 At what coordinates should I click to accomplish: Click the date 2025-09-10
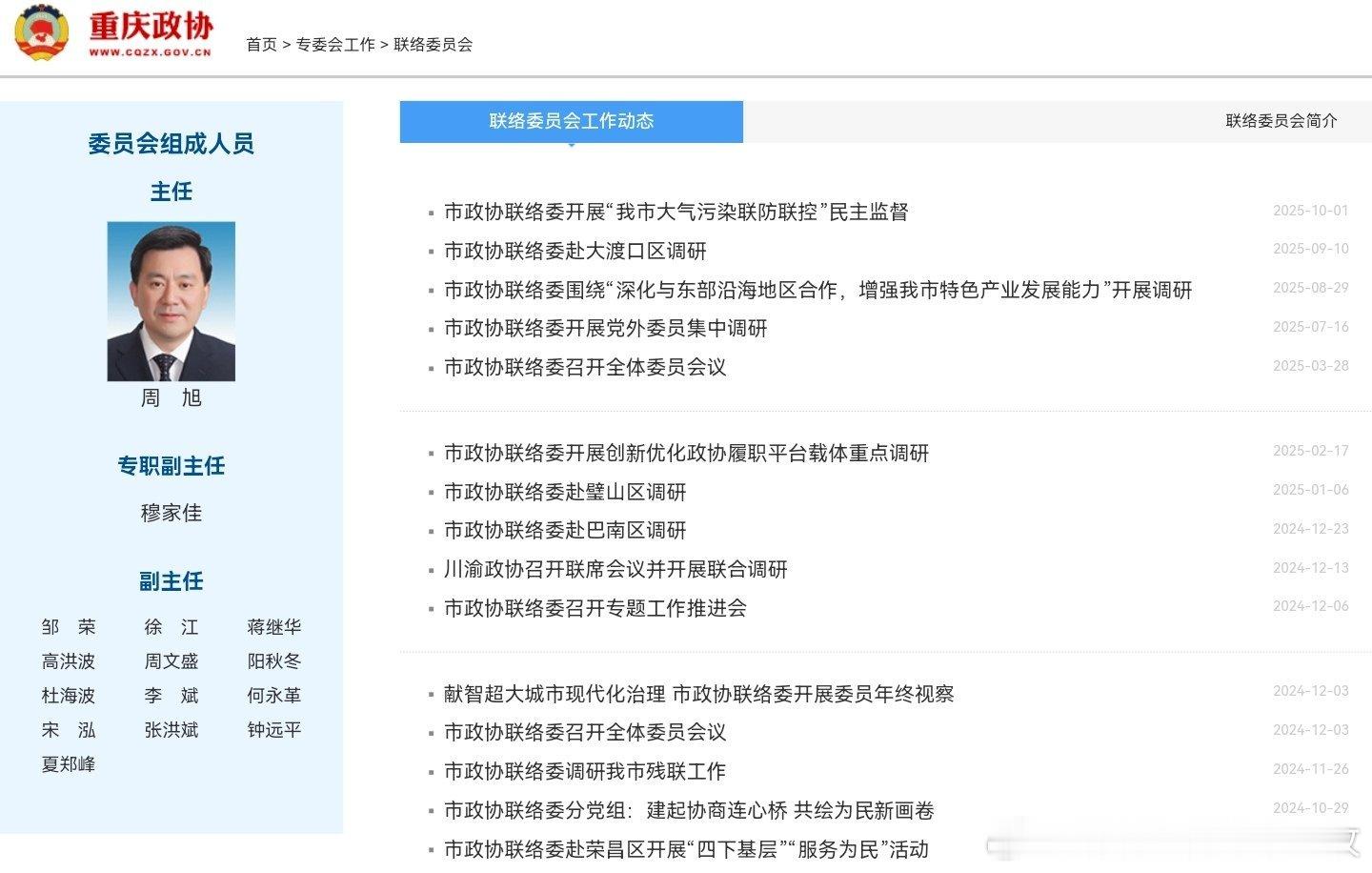click(x=1311, y=249)
